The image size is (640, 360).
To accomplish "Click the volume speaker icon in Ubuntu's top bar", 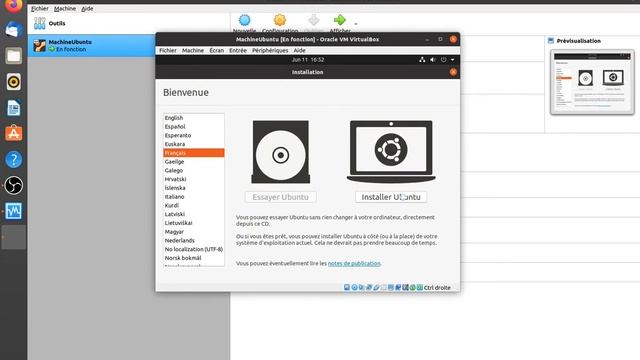I will 433,60.
